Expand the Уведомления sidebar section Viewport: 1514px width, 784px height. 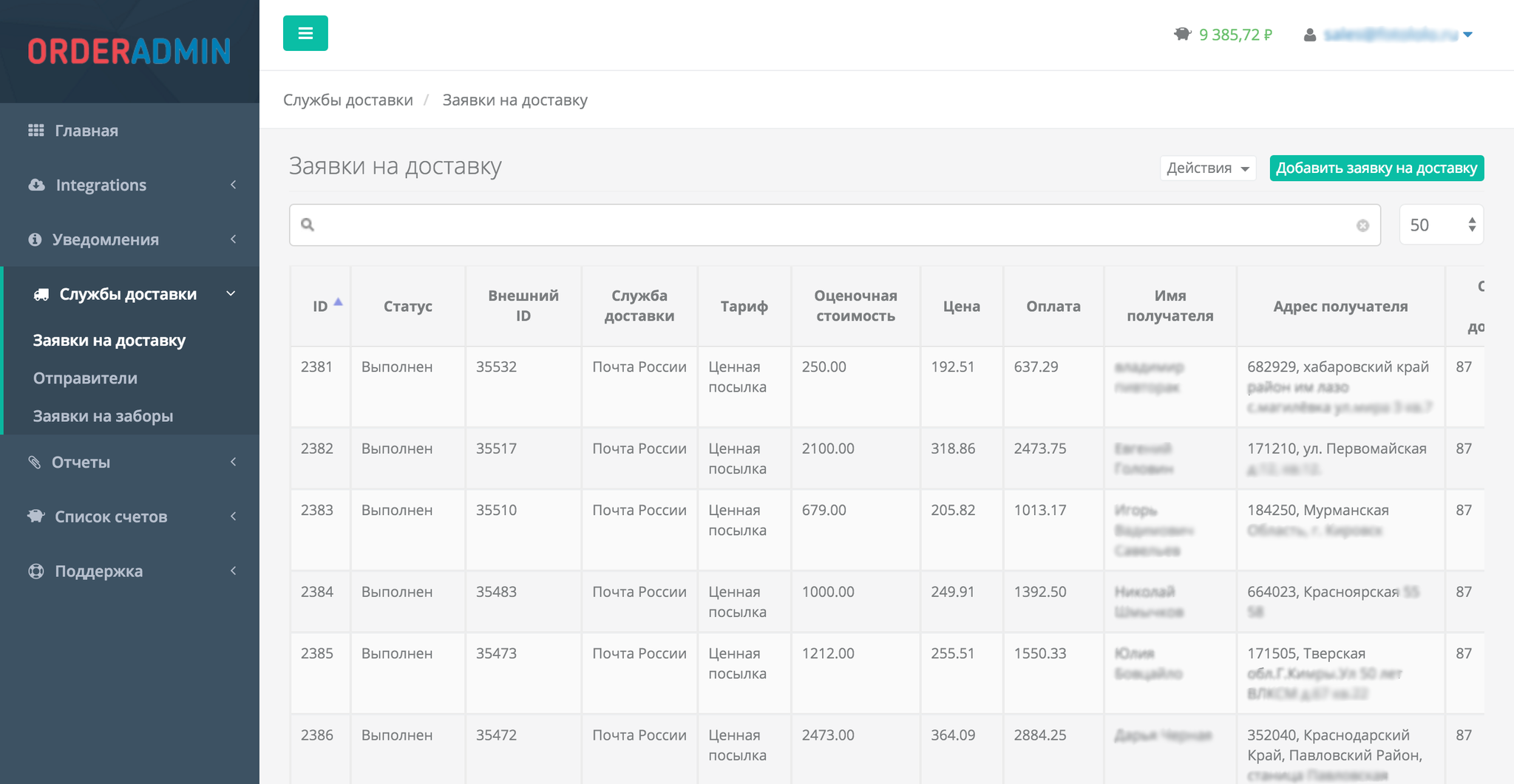[x=105, y=239]
